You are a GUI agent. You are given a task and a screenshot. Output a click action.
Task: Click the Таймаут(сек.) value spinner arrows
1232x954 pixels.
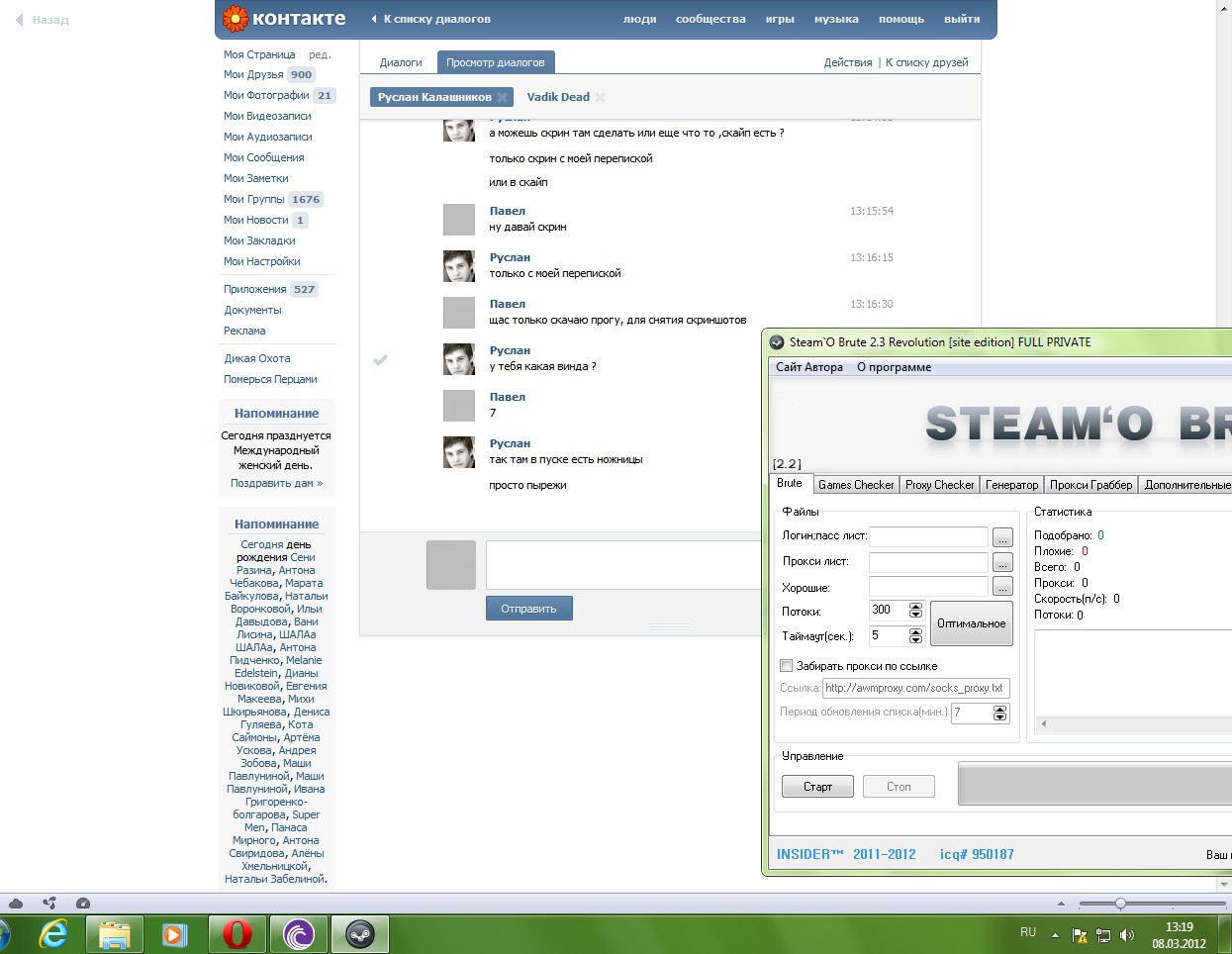click(915, 636)
